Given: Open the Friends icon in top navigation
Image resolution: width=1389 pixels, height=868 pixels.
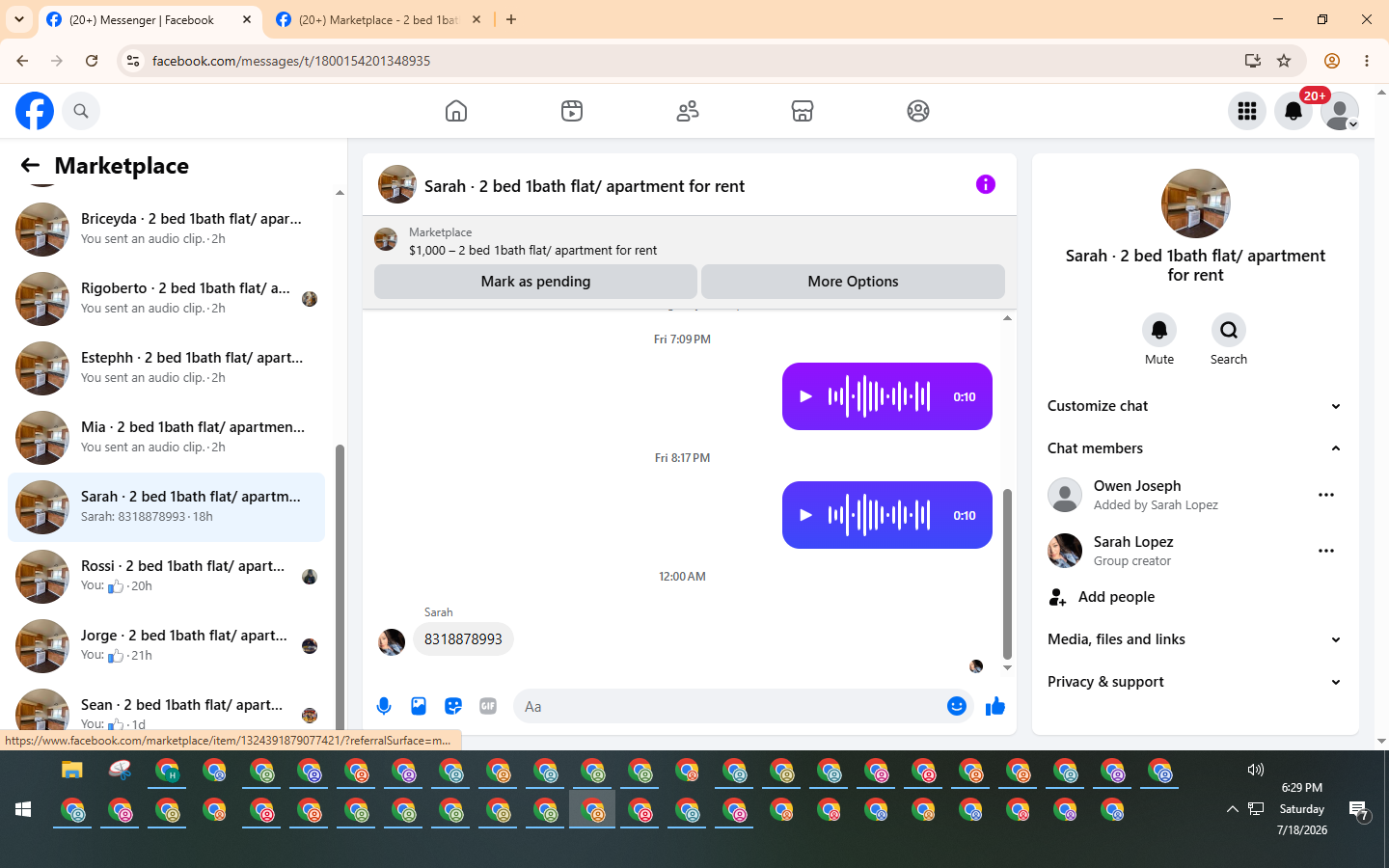Looking at the screenshot, I should click(688, 111).
